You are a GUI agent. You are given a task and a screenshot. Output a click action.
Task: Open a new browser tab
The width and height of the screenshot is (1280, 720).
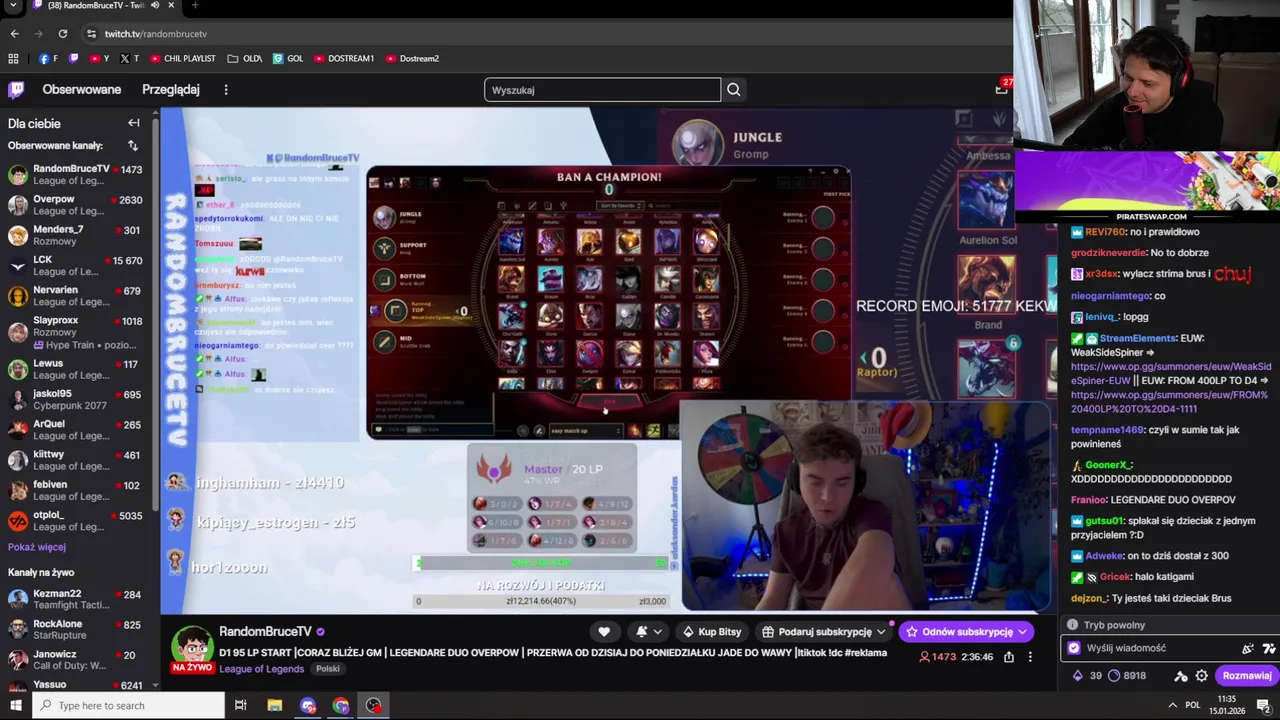click(195, 5)
